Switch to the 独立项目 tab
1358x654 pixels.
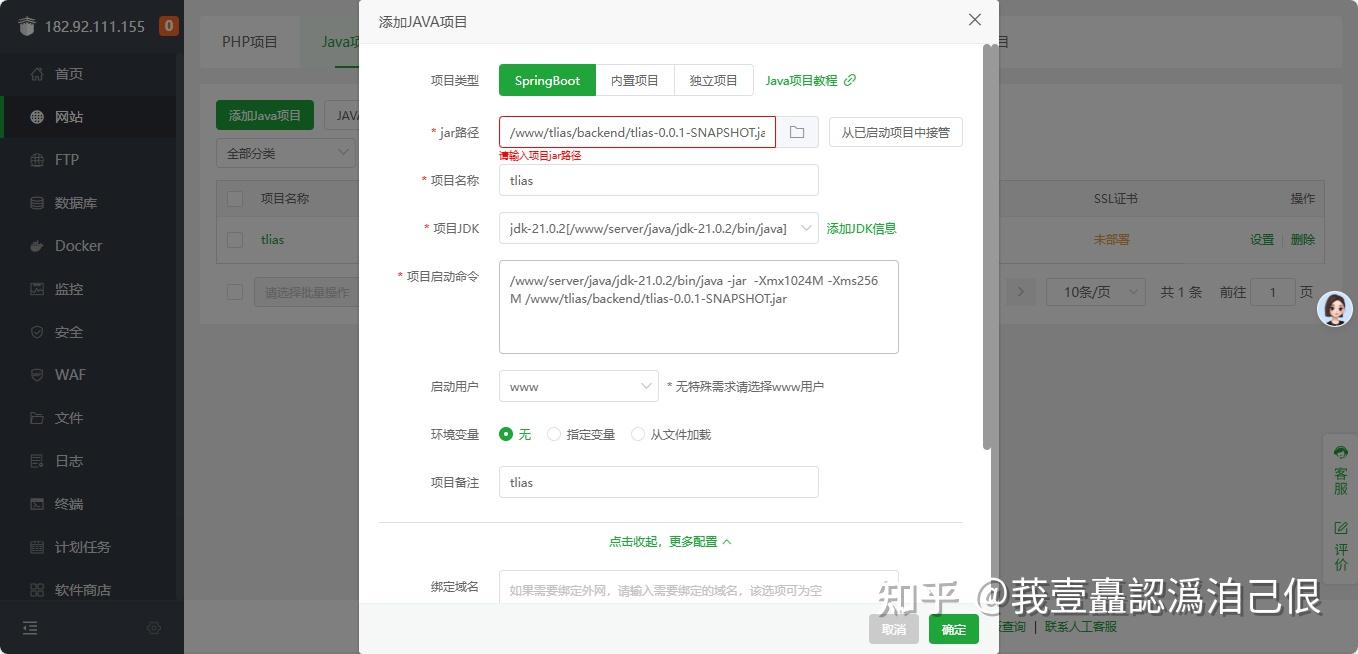713,79
